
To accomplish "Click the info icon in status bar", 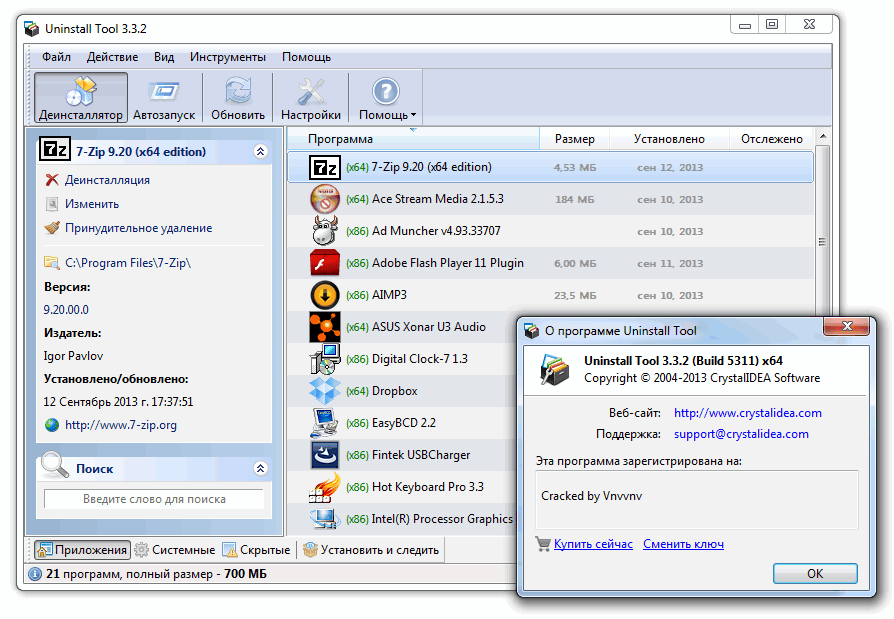I will (x=35, y=574).
